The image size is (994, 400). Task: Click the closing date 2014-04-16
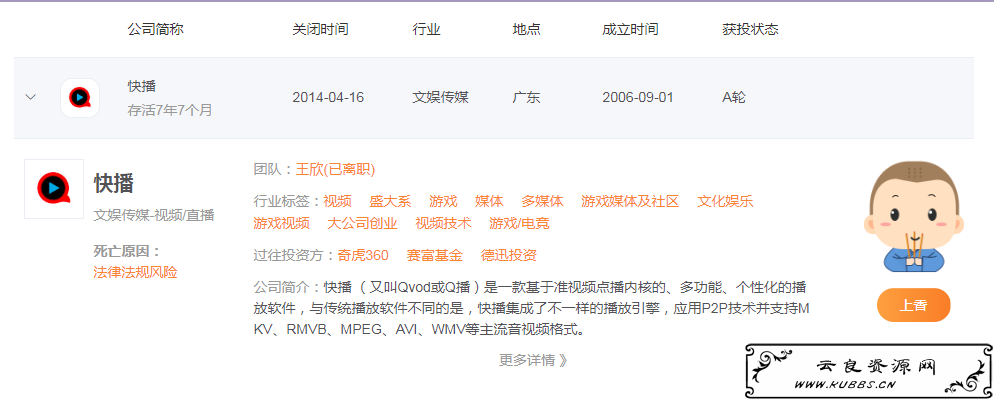point(328,98)
